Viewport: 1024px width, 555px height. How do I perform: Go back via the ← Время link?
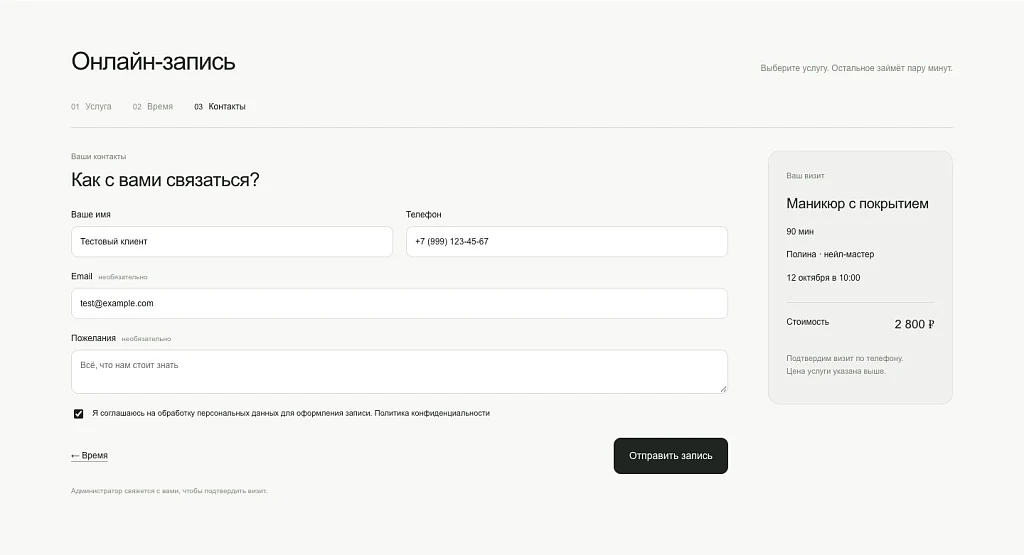89,456
